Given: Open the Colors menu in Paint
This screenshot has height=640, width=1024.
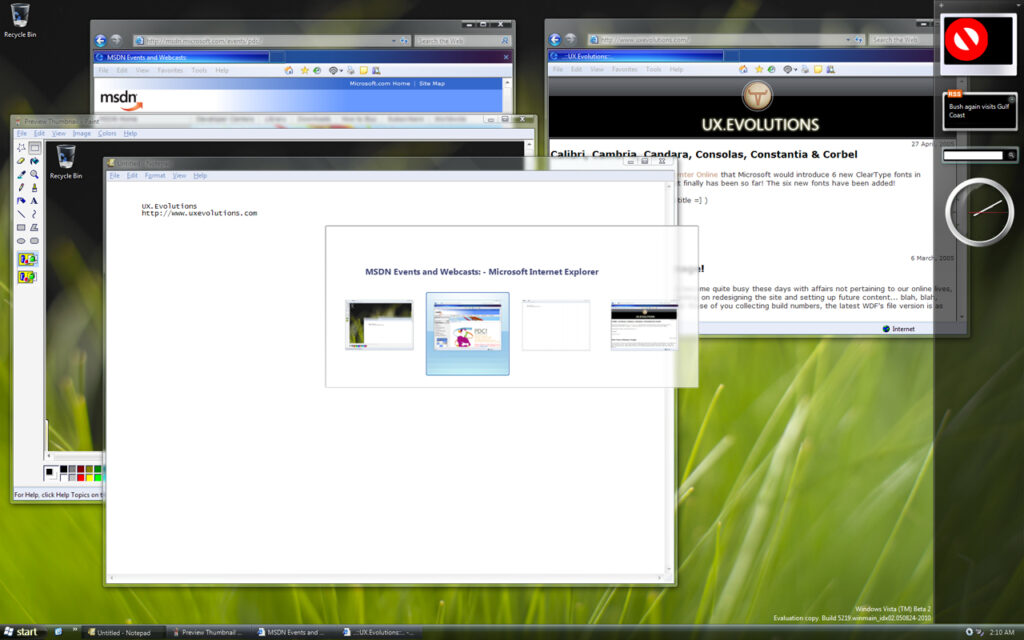Looking at the screenshot, I should point(107,133).
